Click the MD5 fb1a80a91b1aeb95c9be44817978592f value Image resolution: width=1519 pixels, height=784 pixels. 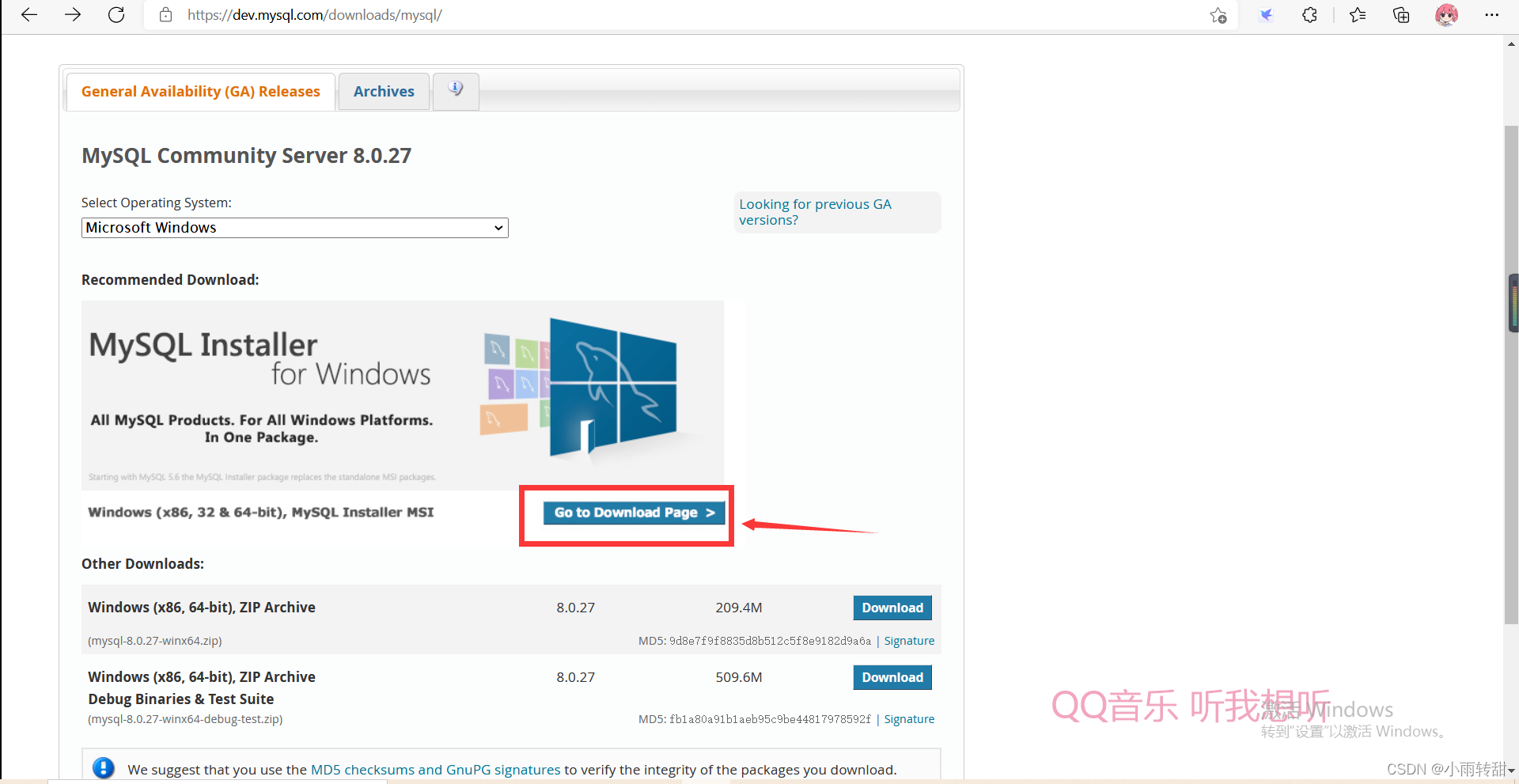[770, 719]
